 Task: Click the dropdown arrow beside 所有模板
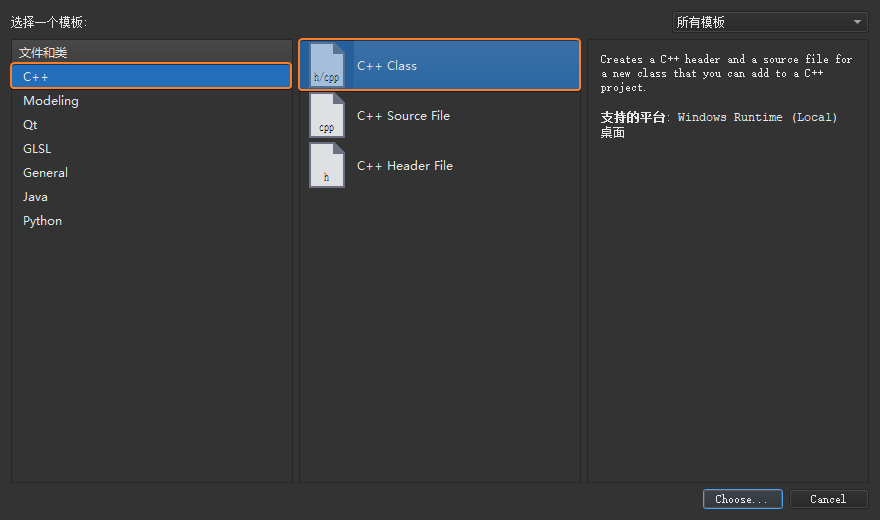857,22
